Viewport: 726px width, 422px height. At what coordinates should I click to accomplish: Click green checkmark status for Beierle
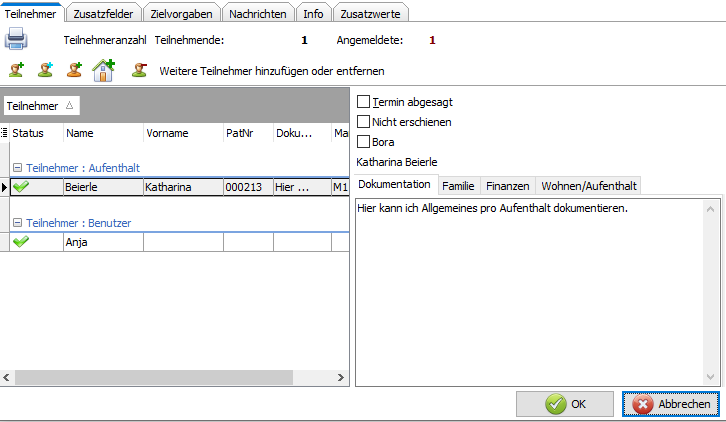pyautogui.click(x=21, y=186)
